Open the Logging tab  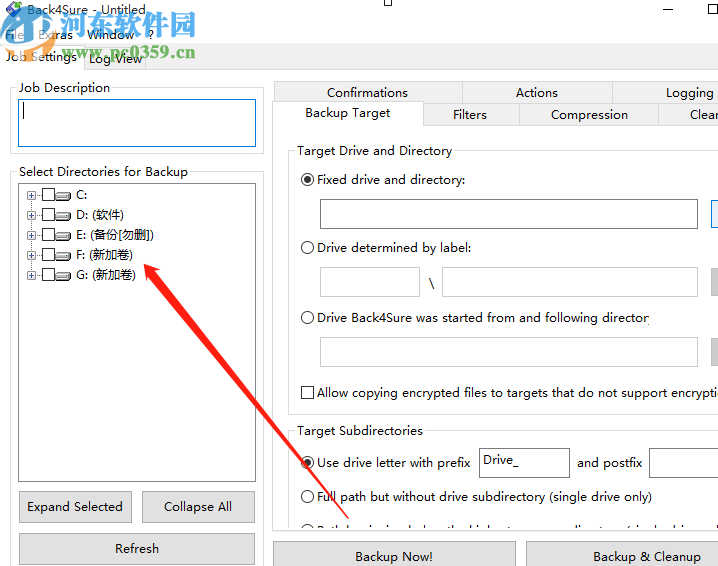pyautogui.click(x=689, y=93)
